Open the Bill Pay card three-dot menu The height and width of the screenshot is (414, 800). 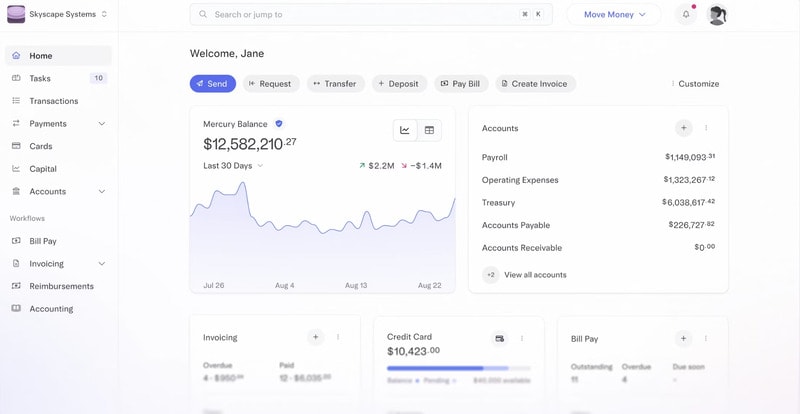706,338
